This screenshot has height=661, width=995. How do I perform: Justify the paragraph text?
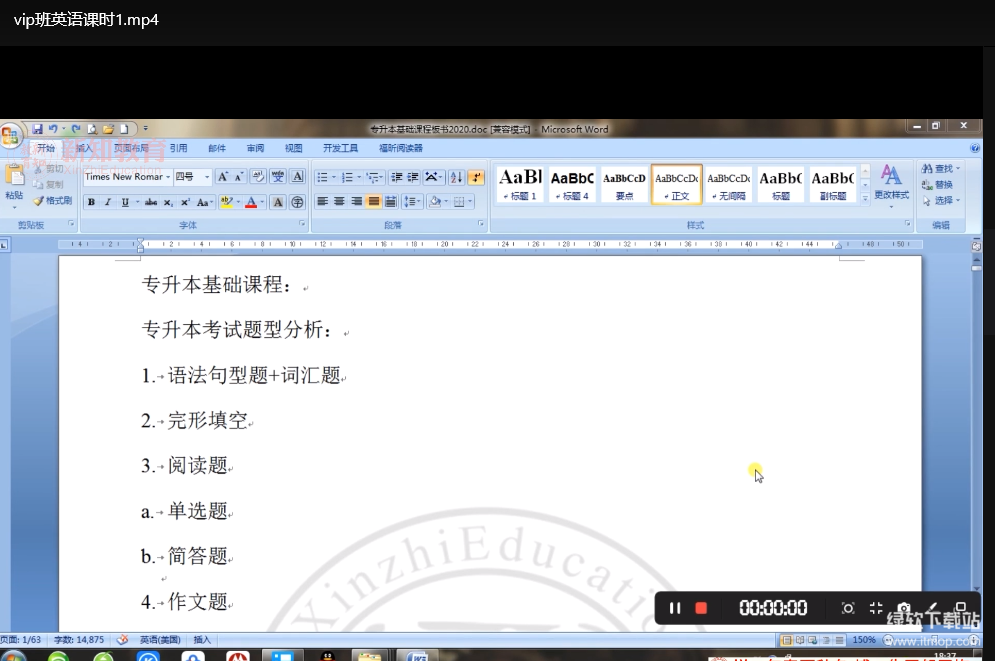click(x=374, y=202)
